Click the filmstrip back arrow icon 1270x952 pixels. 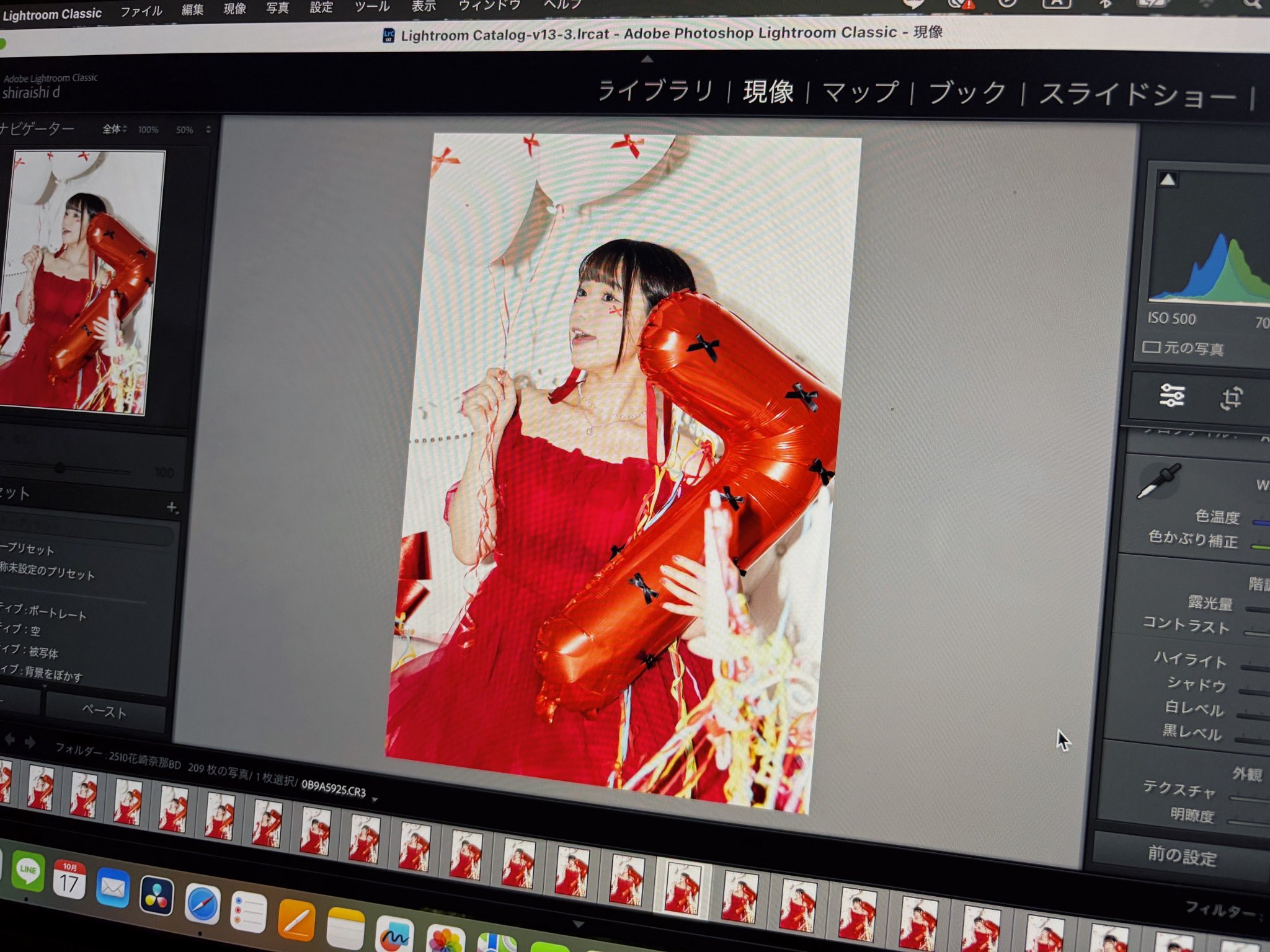pyautogui.click(x=10, y=739)
